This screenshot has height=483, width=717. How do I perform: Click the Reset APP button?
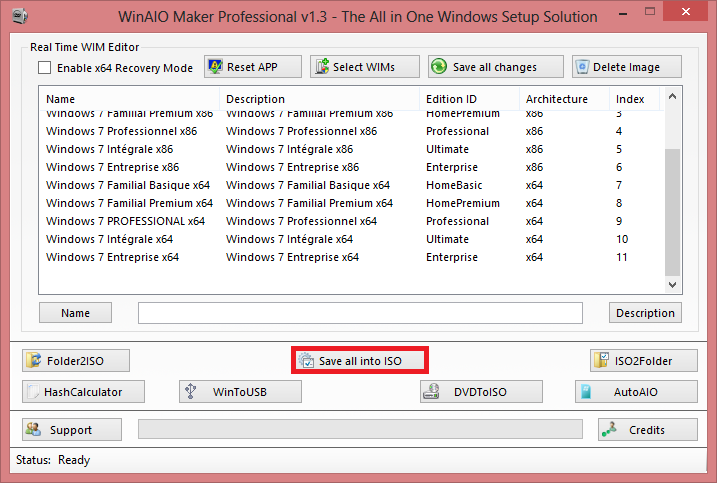(x=253, y=67)
